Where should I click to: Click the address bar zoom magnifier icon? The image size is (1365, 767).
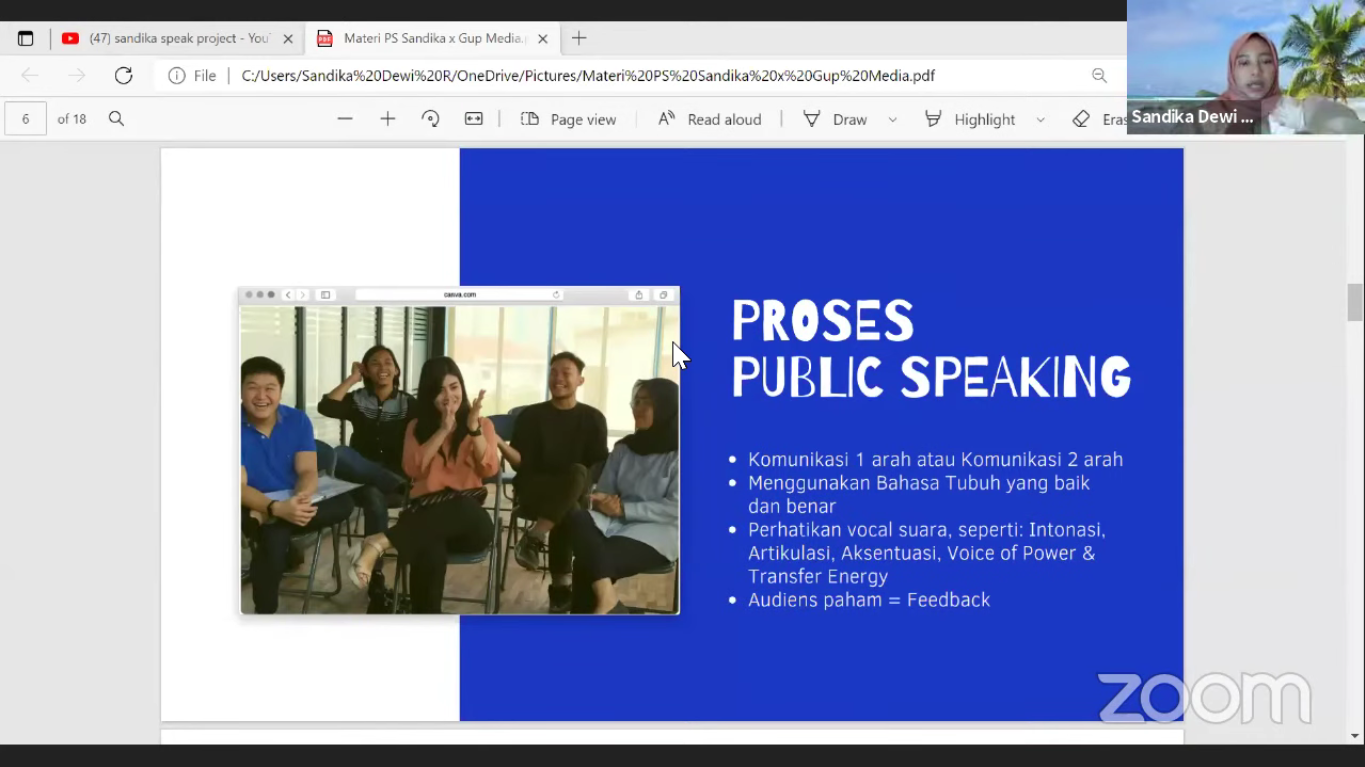1099,76
